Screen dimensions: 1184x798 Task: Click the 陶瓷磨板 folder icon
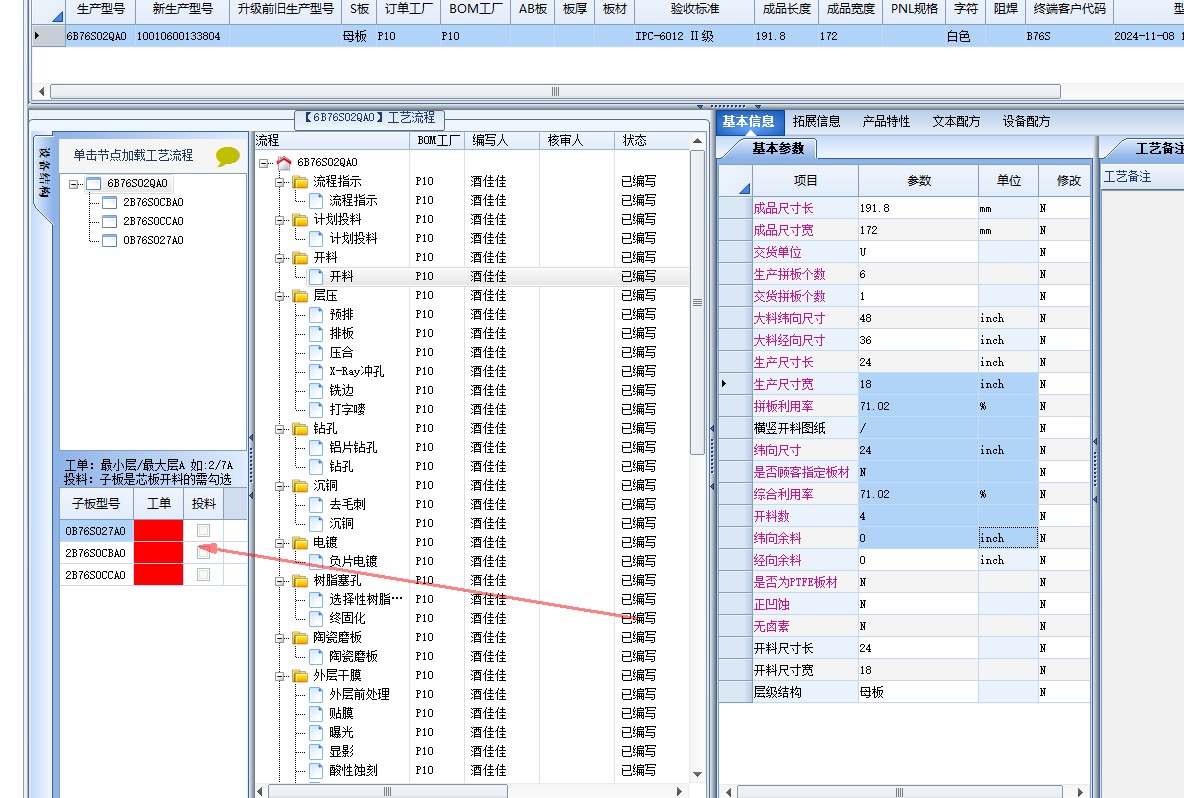[x=301, y=638]
